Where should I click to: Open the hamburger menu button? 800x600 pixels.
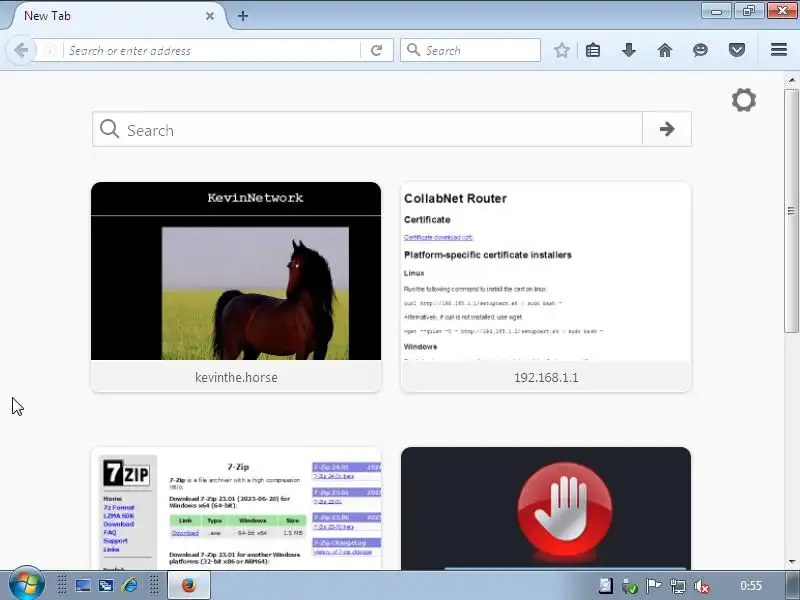point(779,49)
